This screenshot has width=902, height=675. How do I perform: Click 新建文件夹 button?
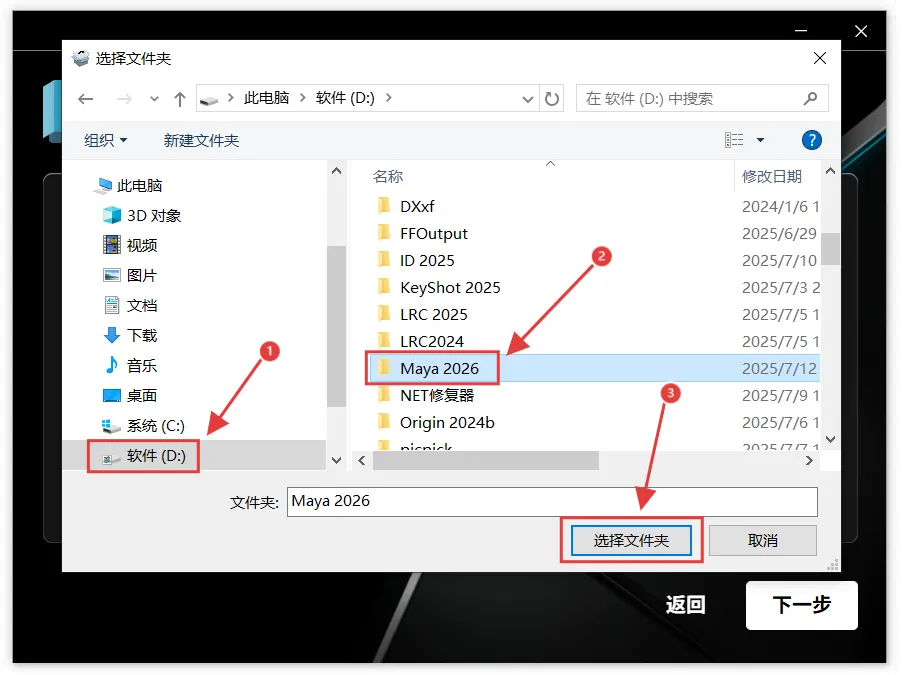coord(201,140)
